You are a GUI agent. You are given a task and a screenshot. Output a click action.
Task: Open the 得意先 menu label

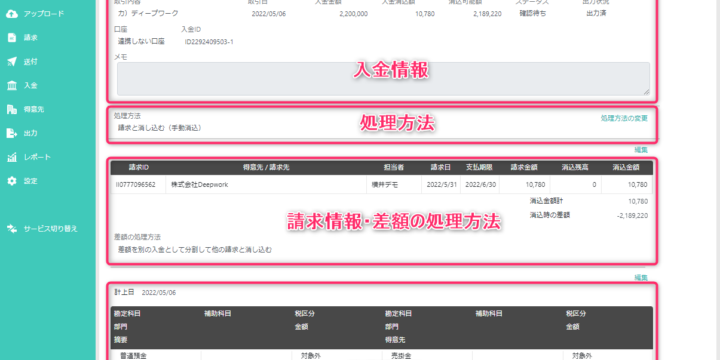[34, 109]
